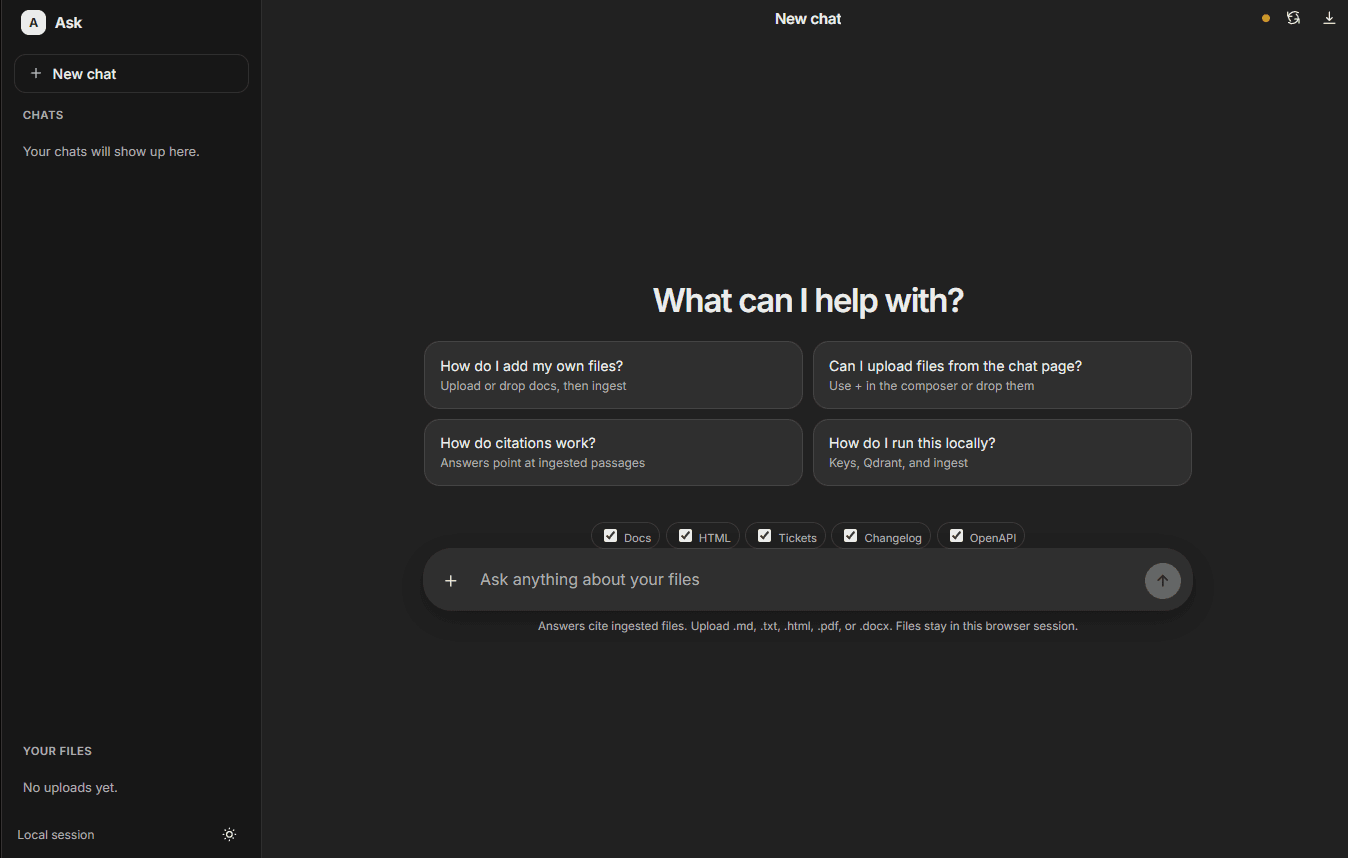This screenshot has width=1348, height=858.
Task: Click the "Answers cite ingested files" note
Action: 808,626
